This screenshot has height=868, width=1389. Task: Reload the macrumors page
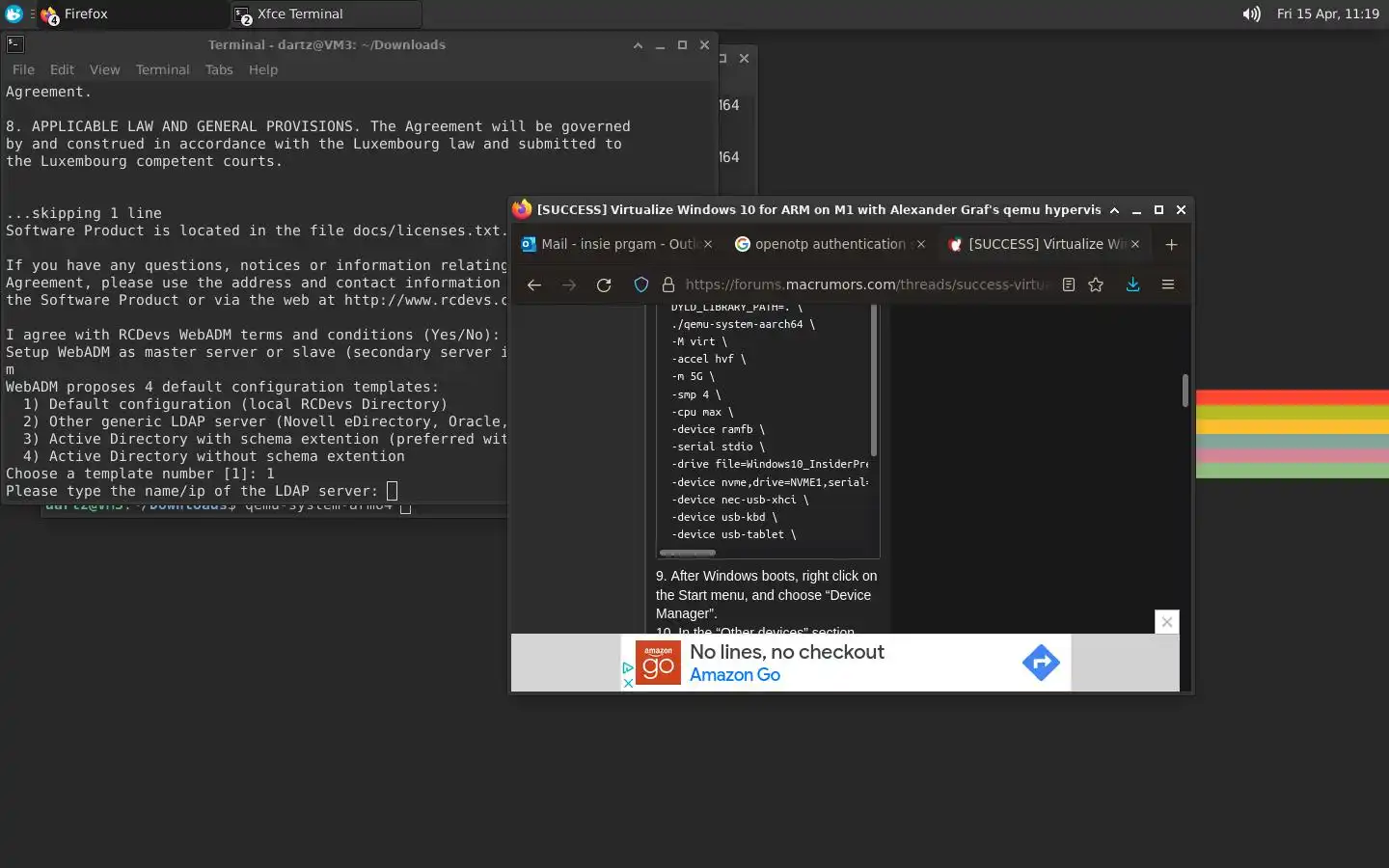pos(604,285)
